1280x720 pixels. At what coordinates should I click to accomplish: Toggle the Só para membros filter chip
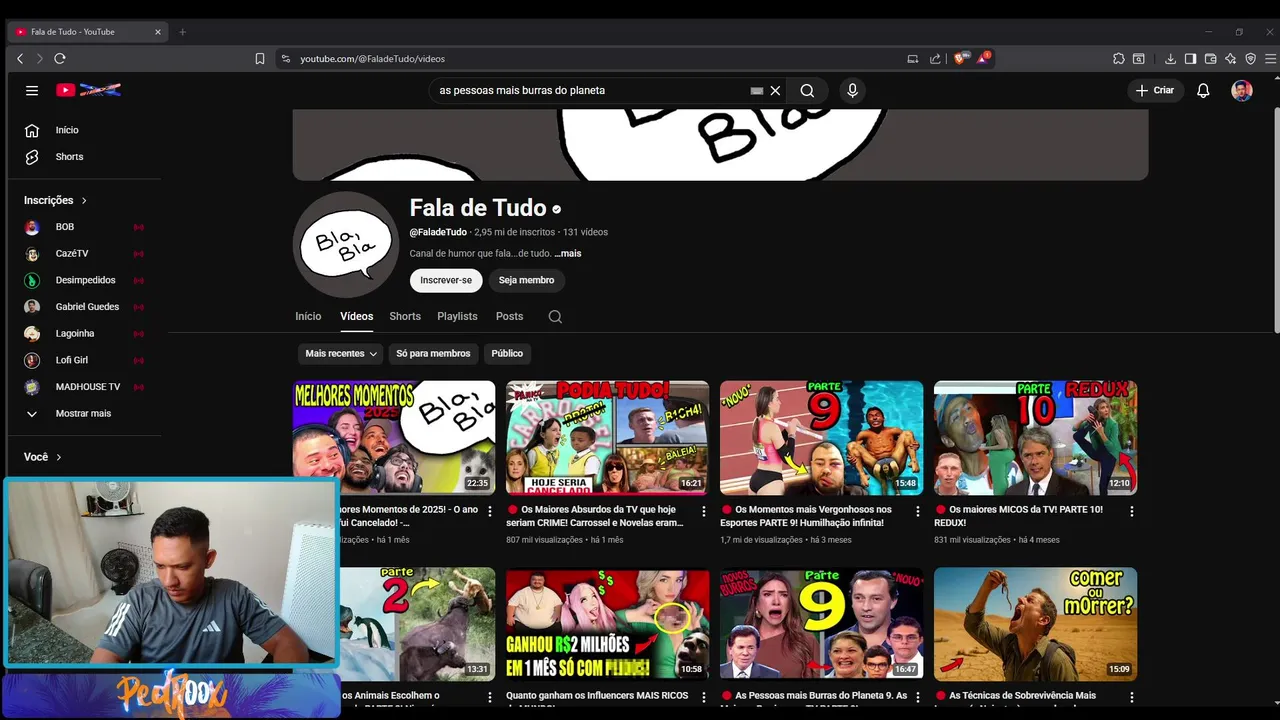pyautogui.click(x=433, y=353)
